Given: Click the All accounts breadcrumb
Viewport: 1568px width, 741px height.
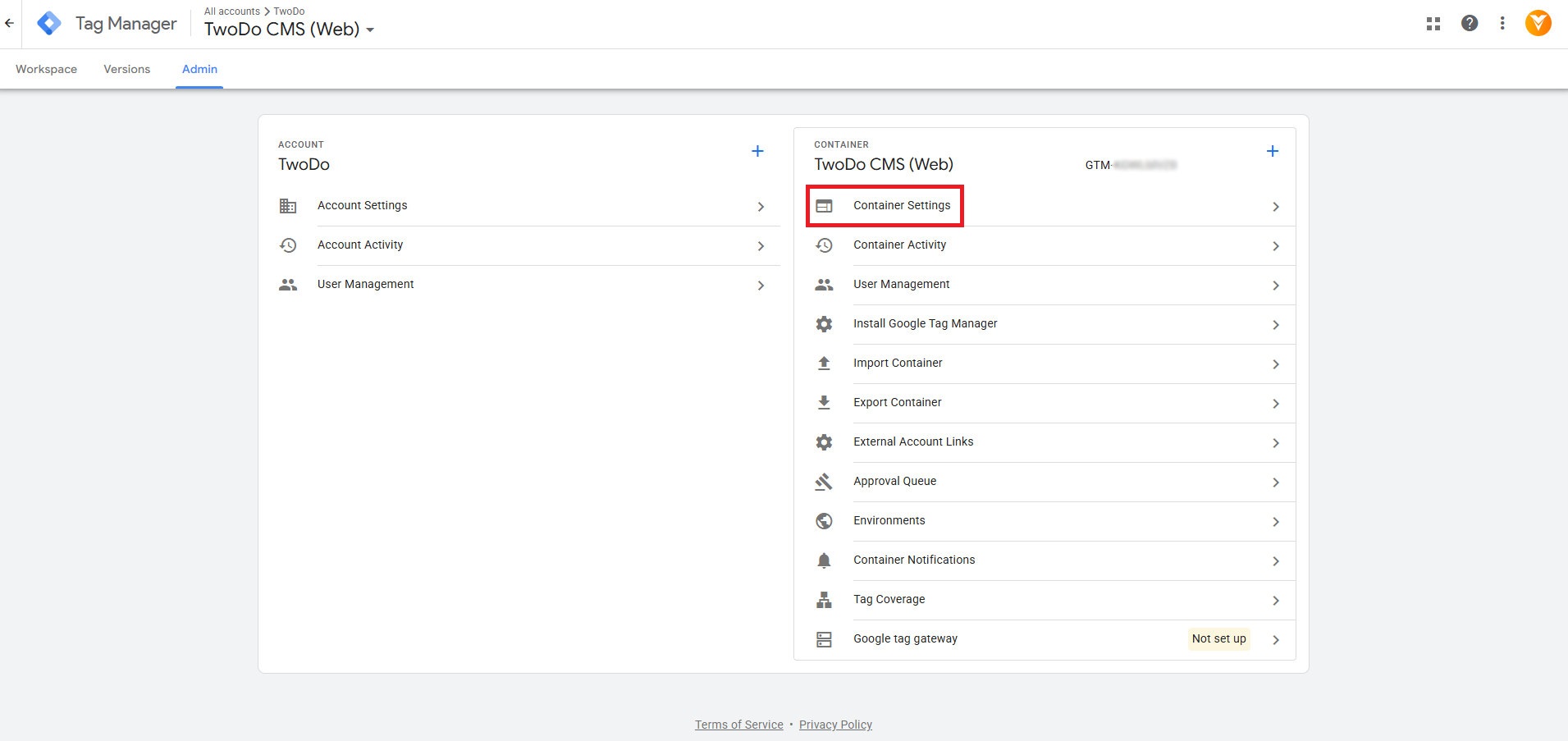Looking at the screenshot, I should pos(231,11).
